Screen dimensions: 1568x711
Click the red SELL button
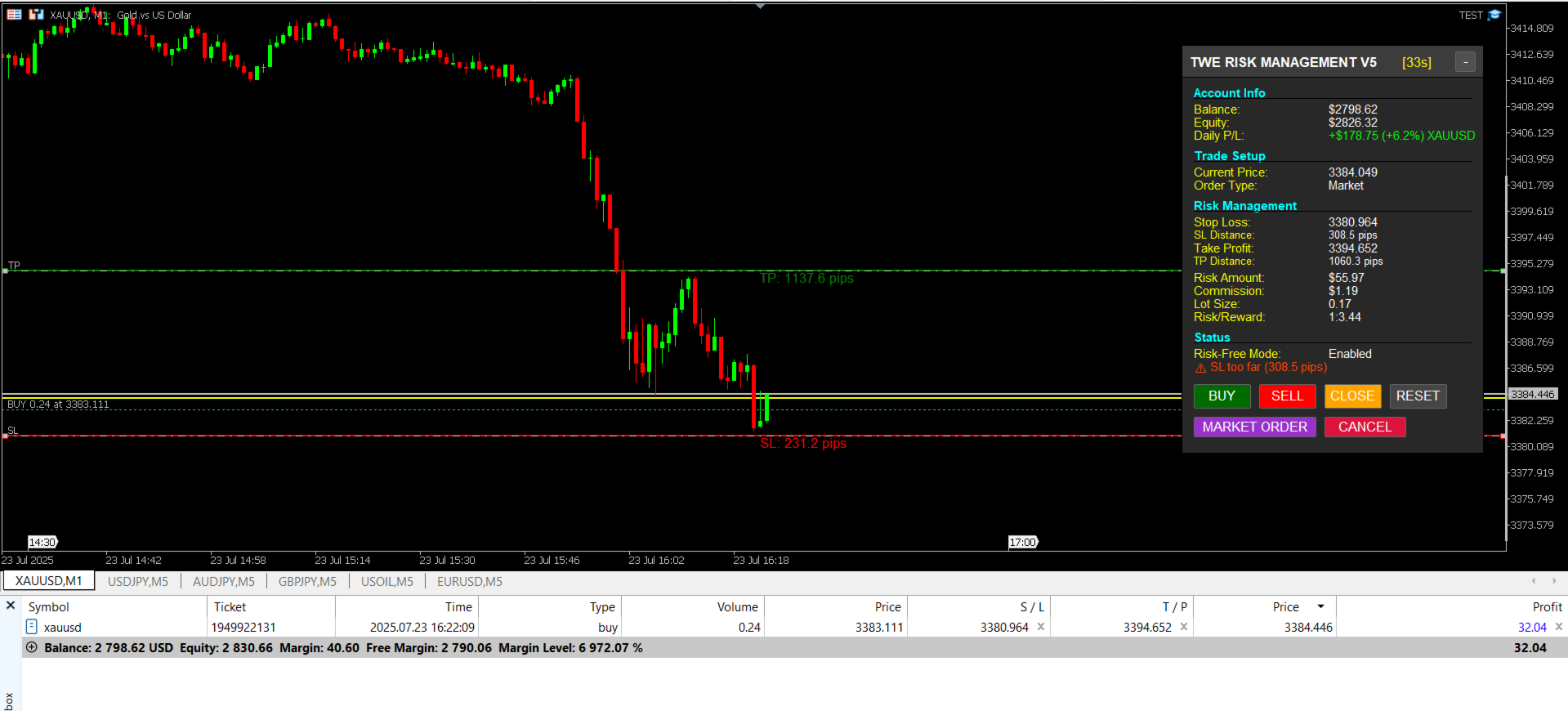point(1287,396)
